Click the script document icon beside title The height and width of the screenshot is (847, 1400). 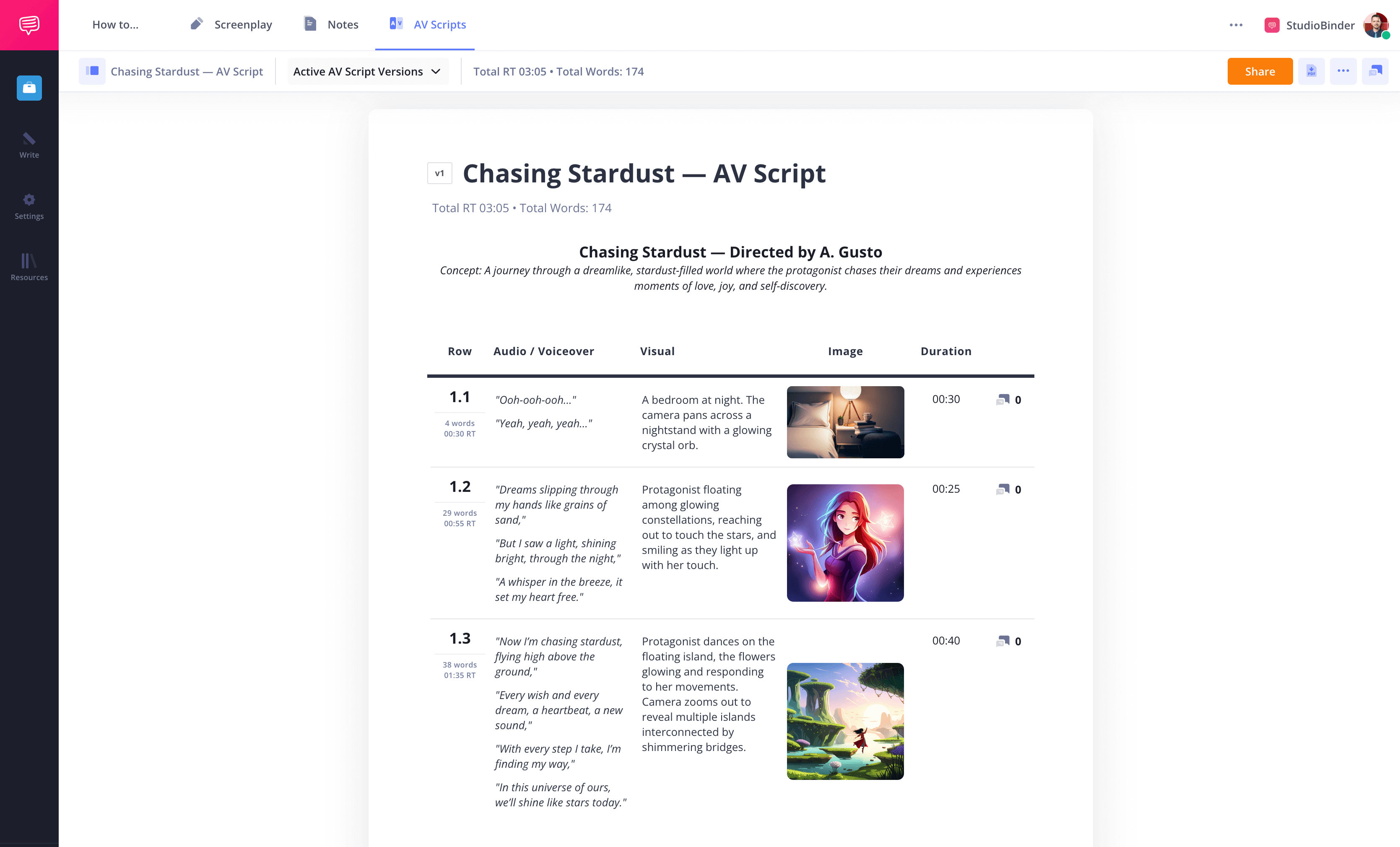[92, 71]
